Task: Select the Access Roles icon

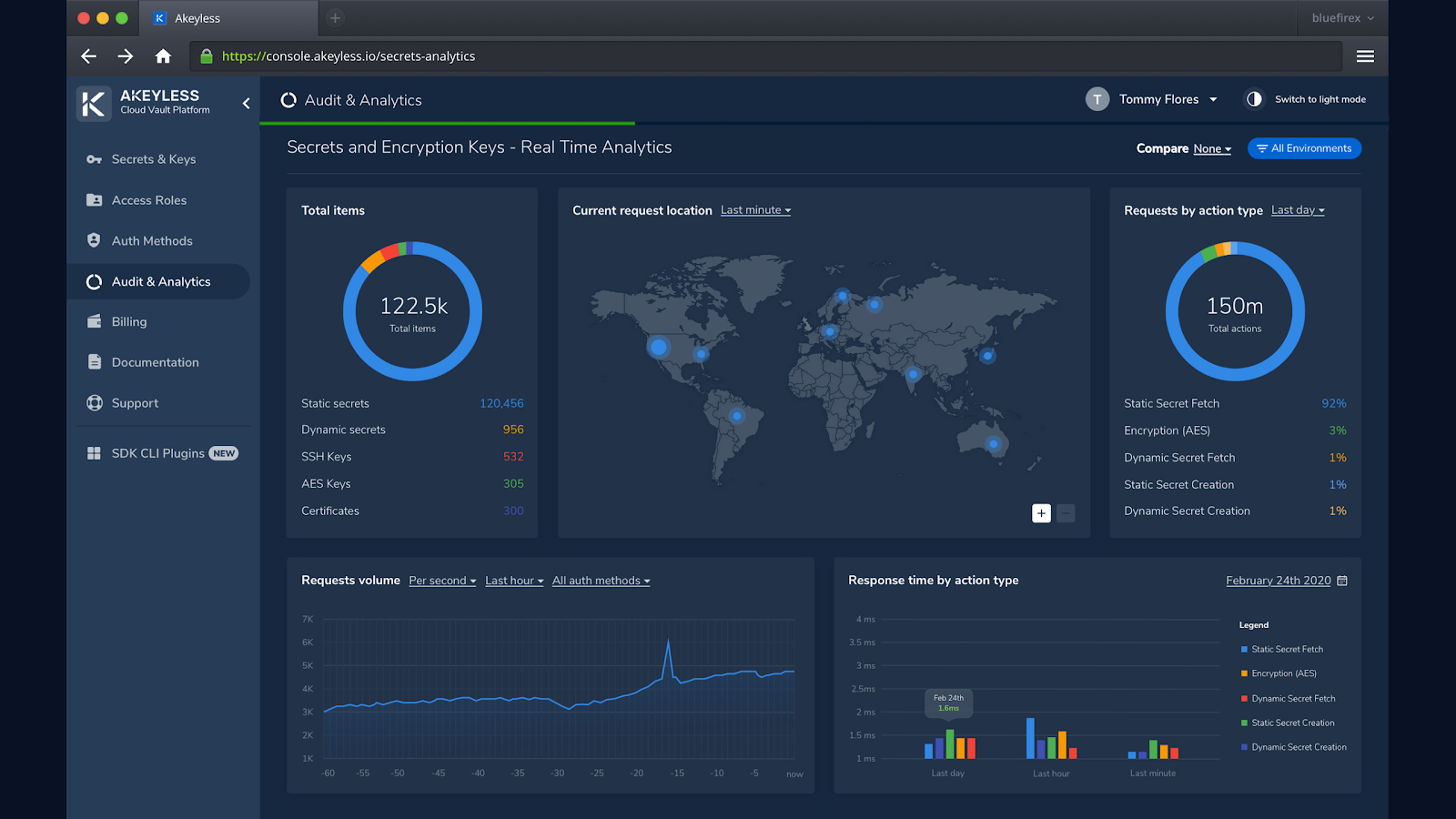Action: (x=95, y=200)
